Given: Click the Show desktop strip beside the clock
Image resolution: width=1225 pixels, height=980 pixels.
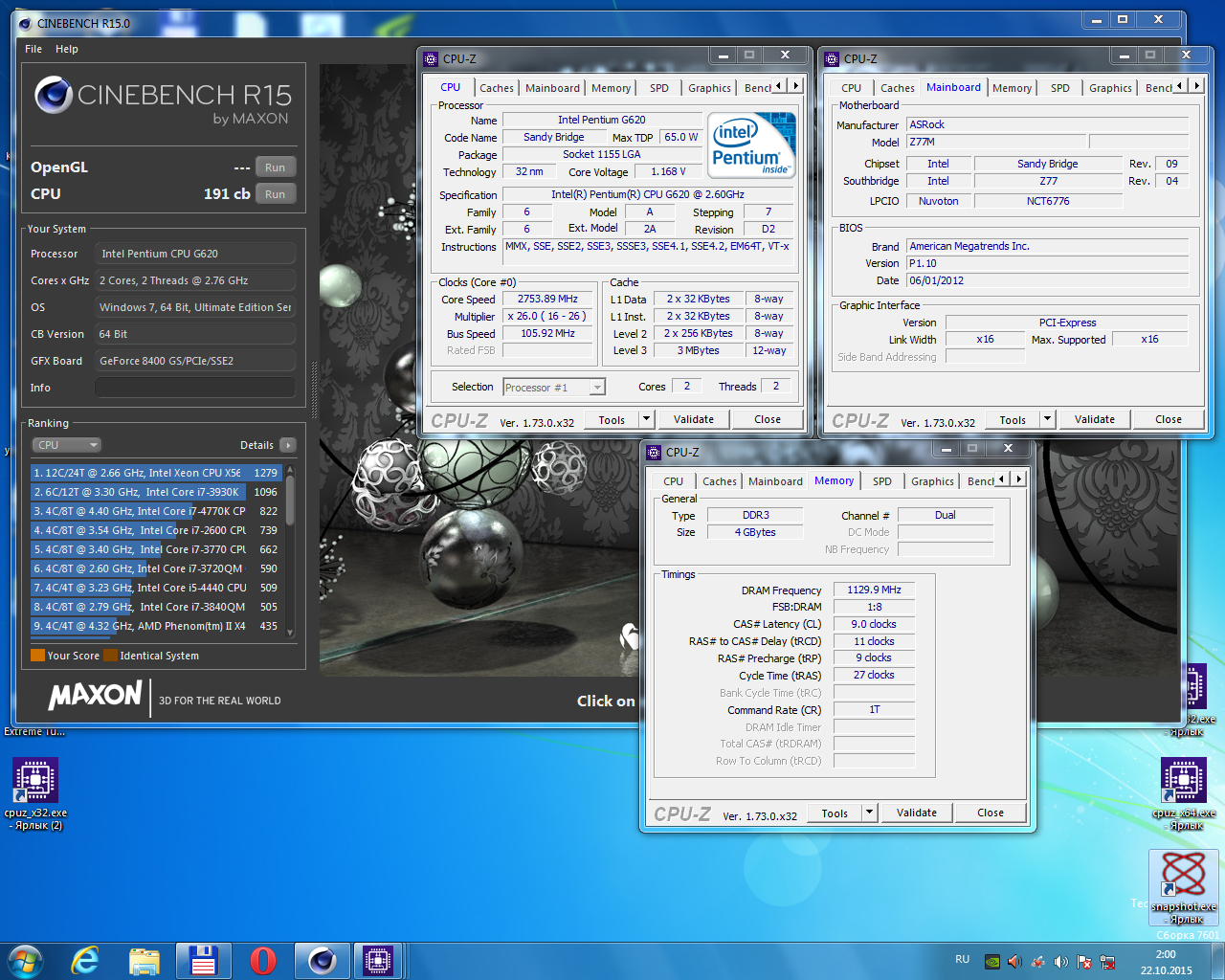Looking at the screenshot, I should click(x=1218, y=961).
